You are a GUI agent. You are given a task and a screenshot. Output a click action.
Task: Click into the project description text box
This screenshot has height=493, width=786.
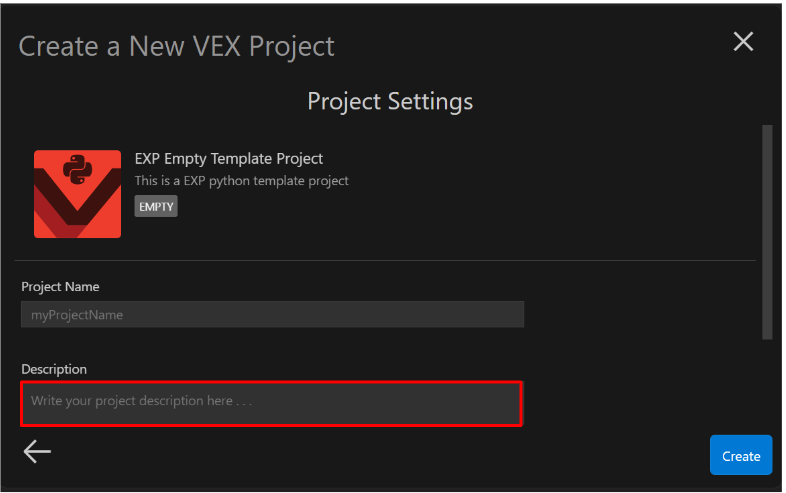click(272, 402)
